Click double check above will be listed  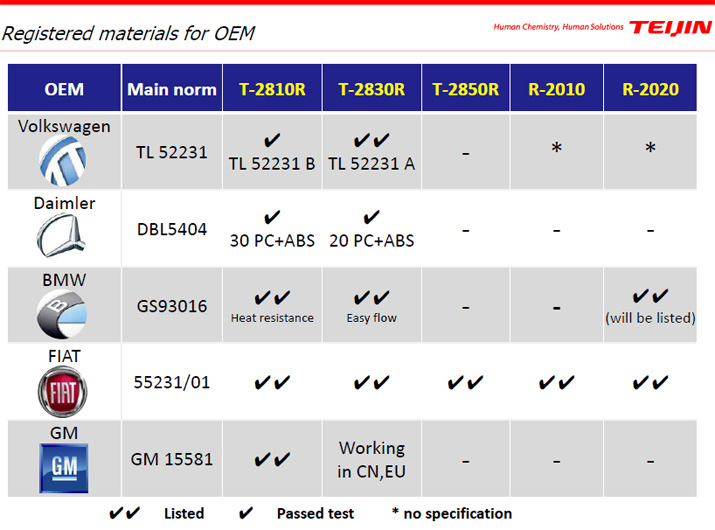pos(650,296)
